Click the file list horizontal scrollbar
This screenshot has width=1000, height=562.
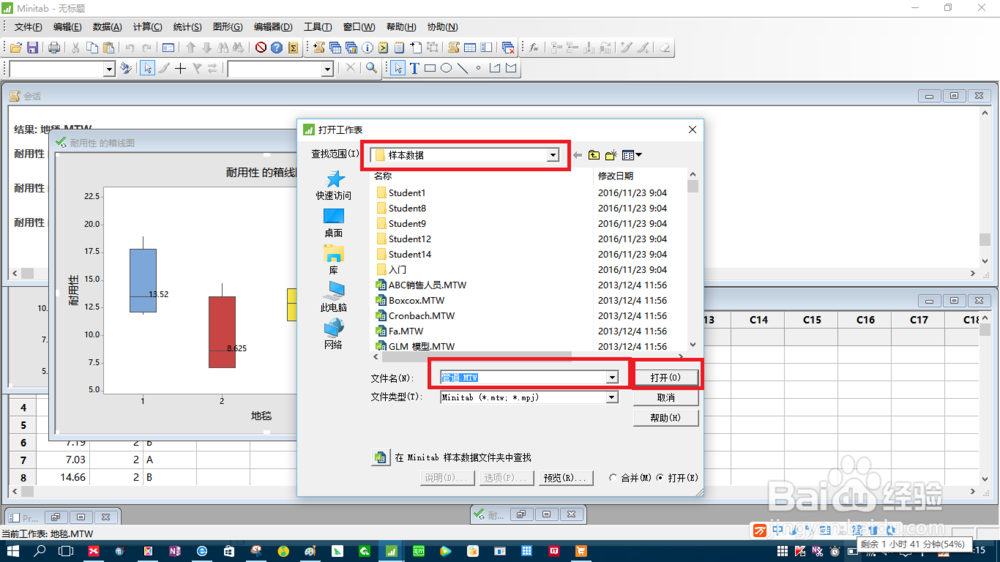477,356
